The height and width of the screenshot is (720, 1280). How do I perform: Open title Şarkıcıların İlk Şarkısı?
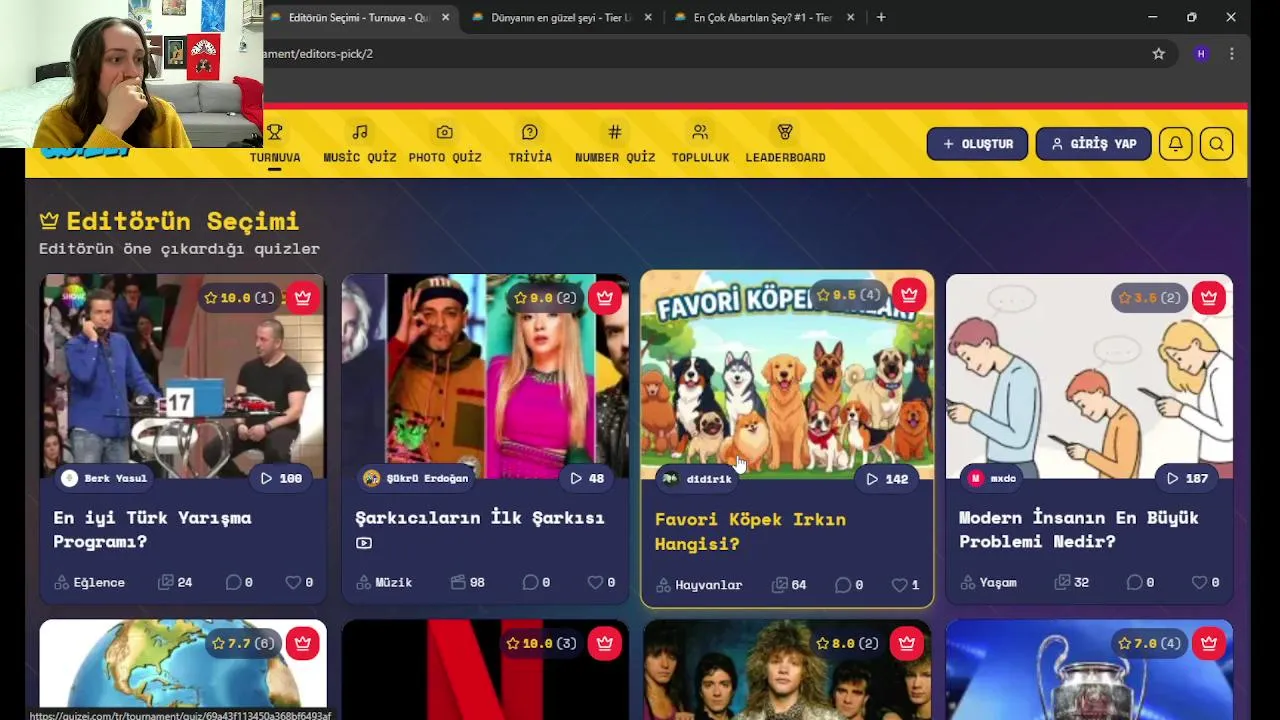point(480,518)
